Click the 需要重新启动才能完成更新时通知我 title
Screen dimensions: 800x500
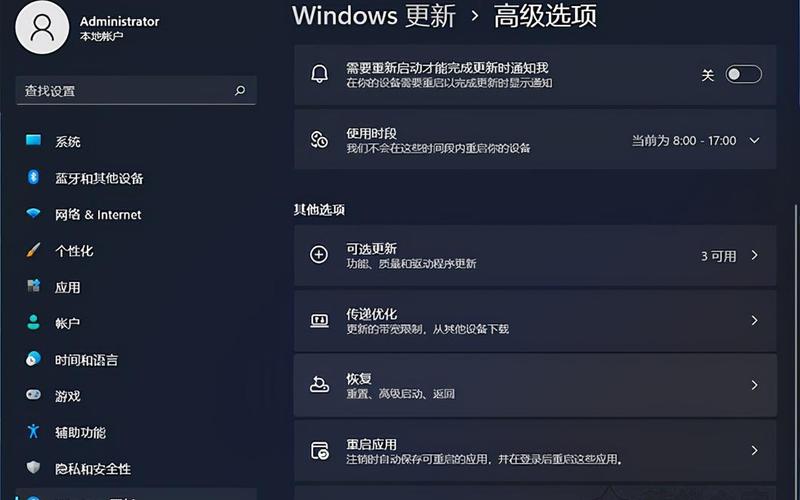click(447, 67)
